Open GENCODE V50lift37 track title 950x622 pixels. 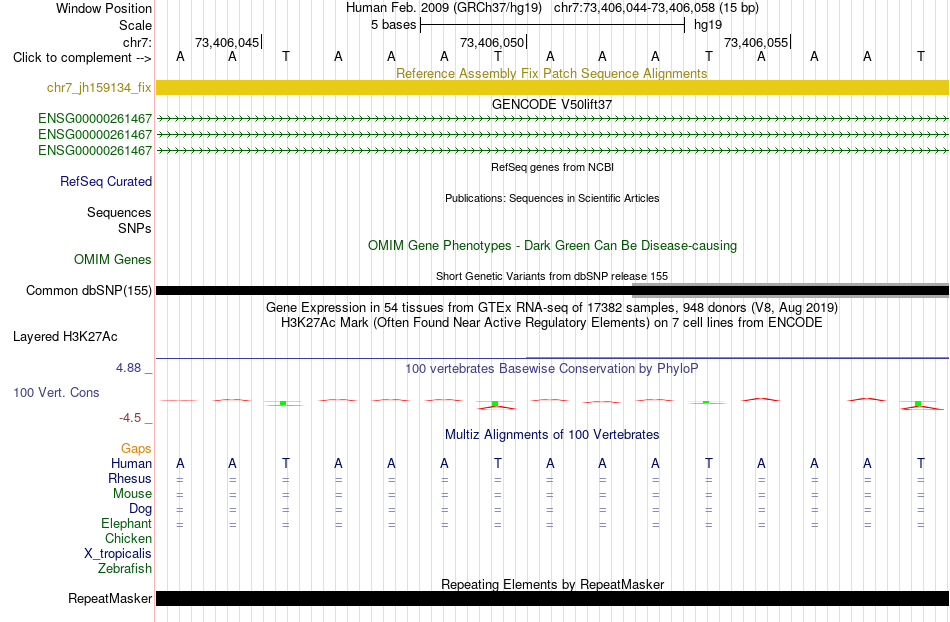[x=552, y=104]
